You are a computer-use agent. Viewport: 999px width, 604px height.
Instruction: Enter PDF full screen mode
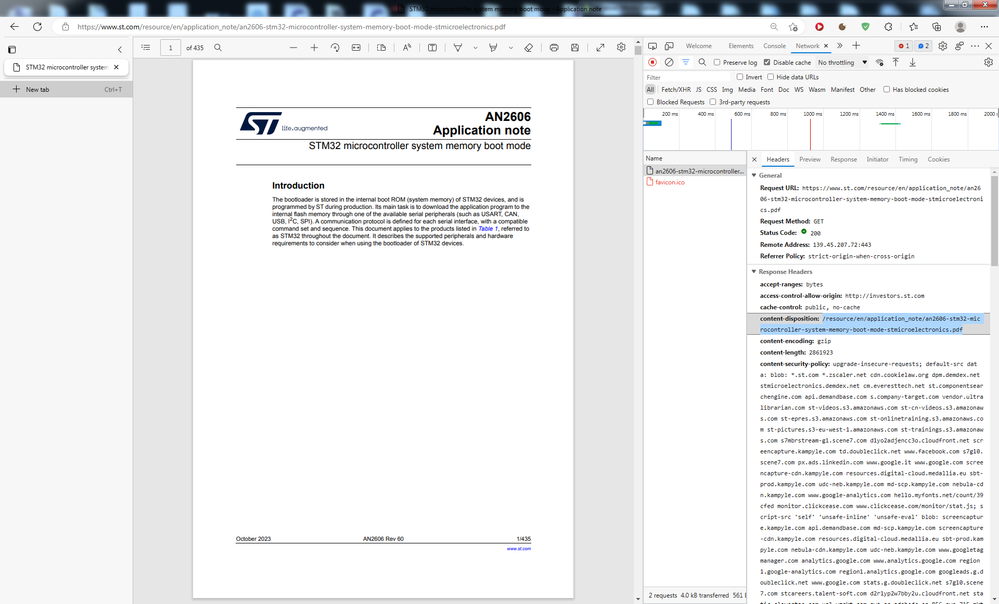tap(600, 47)
